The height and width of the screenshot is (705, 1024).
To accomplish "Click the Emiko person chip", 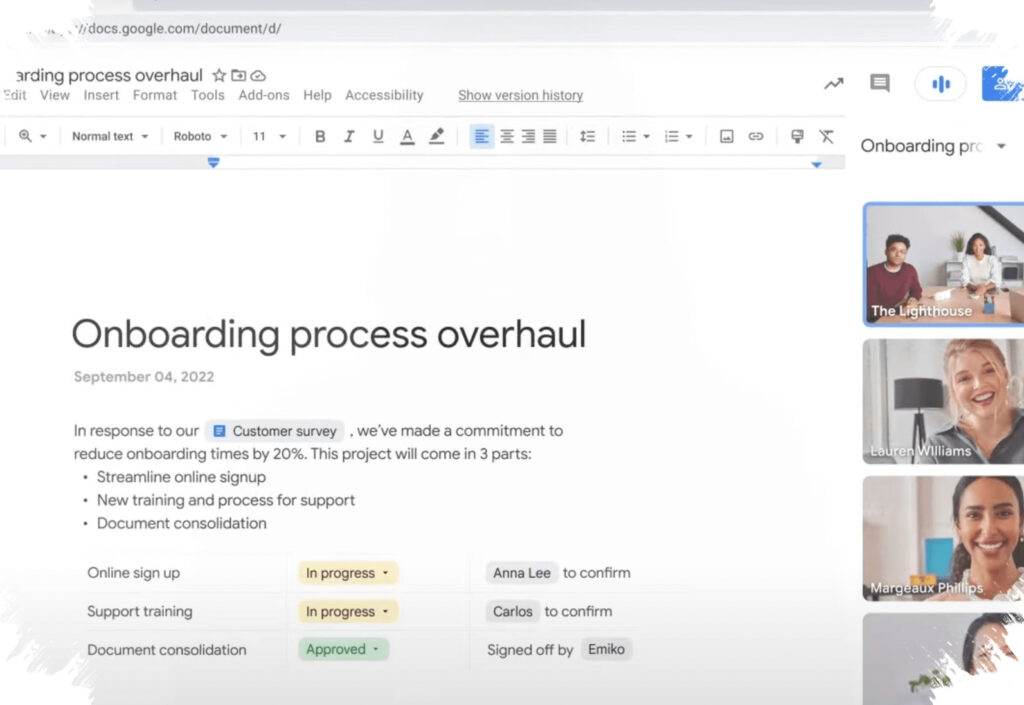I will point(606,650).
